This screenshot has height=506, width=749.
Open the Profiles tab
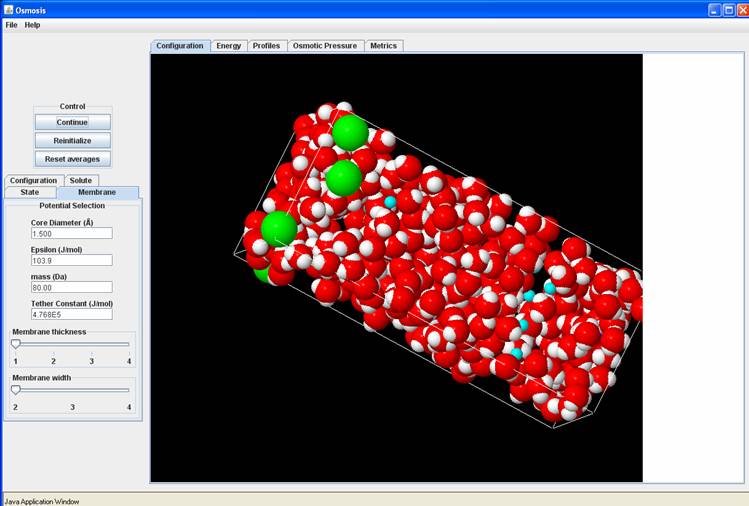(x=266, y=46)
